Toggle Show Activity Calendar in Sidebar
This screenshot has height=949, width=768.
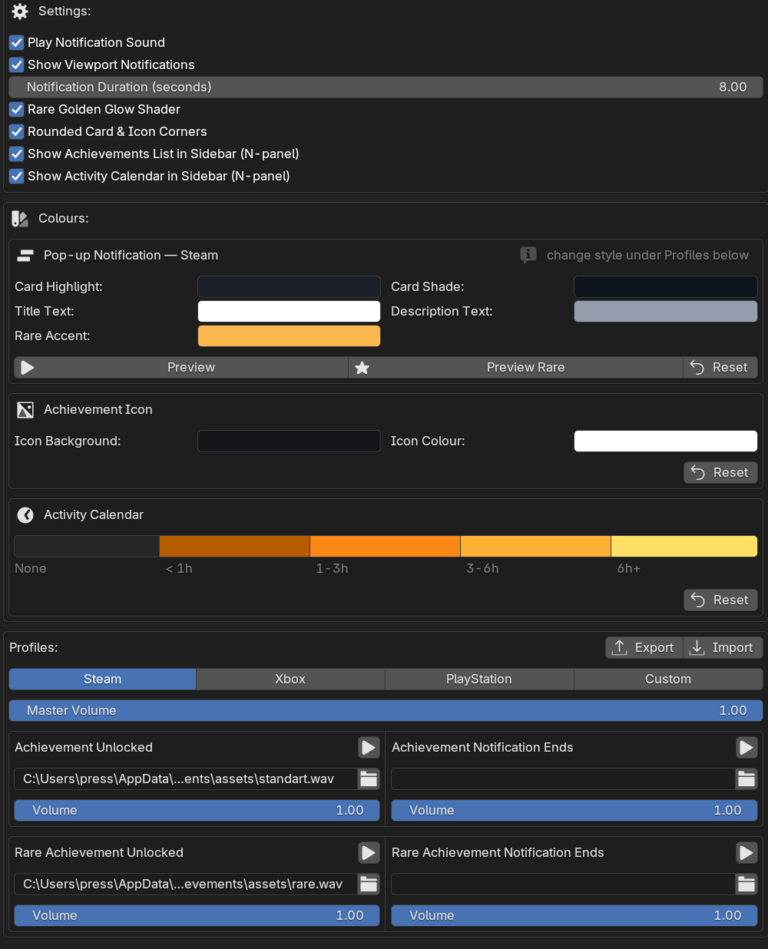pyautogui.click(x=17, y=176)
